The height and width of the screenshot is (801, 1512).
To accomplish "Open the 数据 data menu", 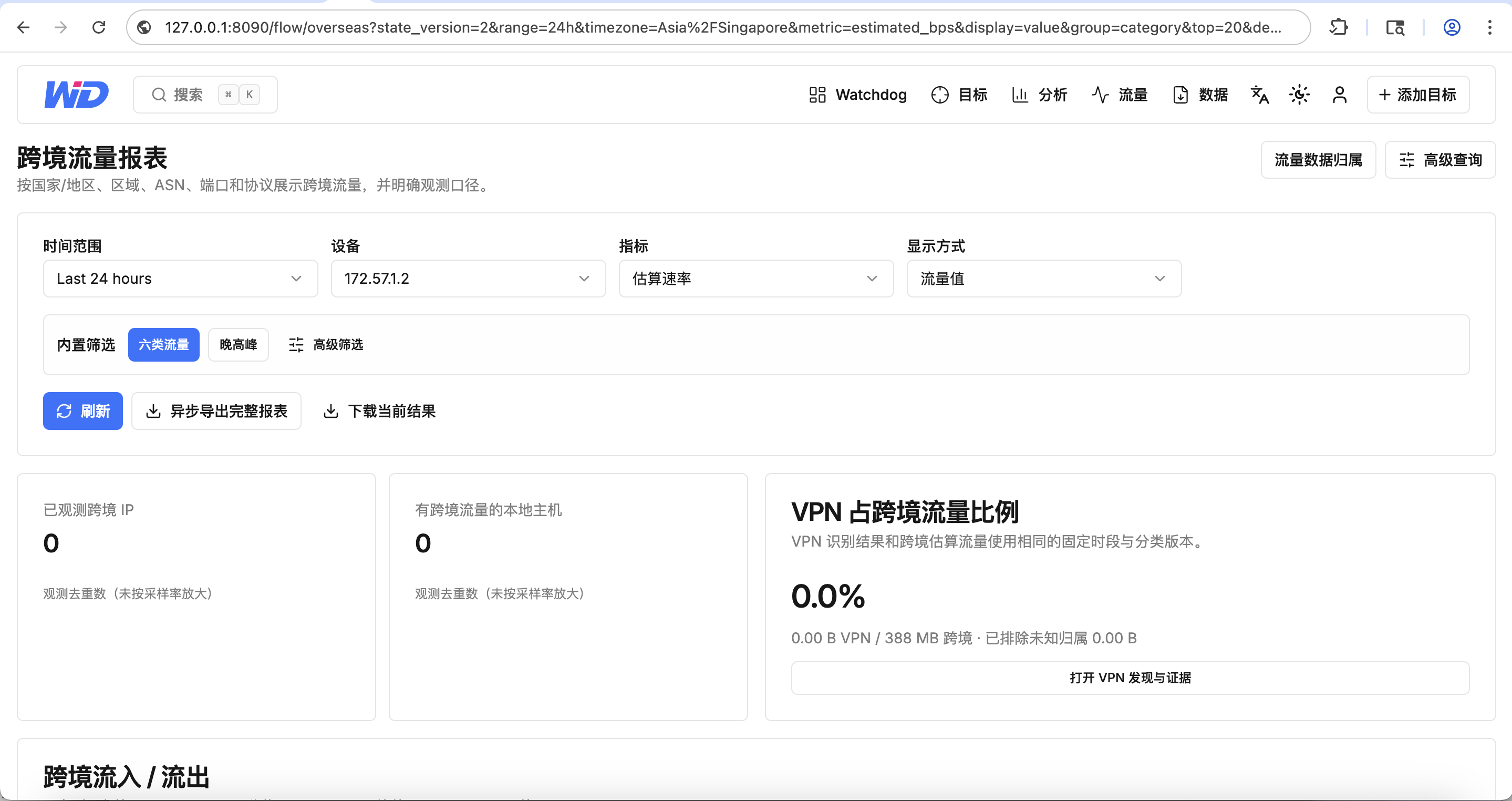I will pyautogui.click(x=1200, y=95).
